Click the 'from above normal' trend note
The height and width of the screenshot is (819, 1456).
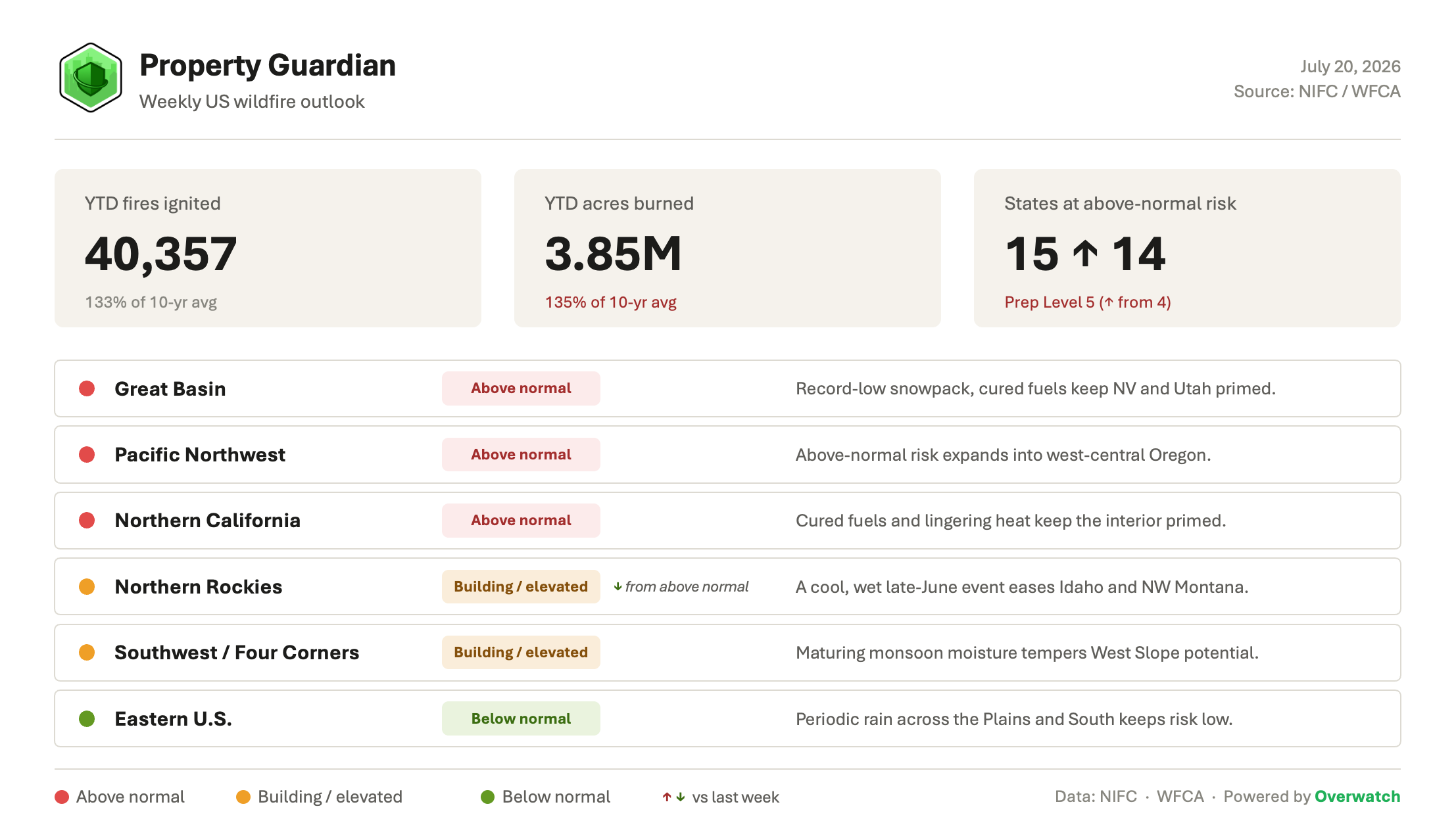pos(687,586)
